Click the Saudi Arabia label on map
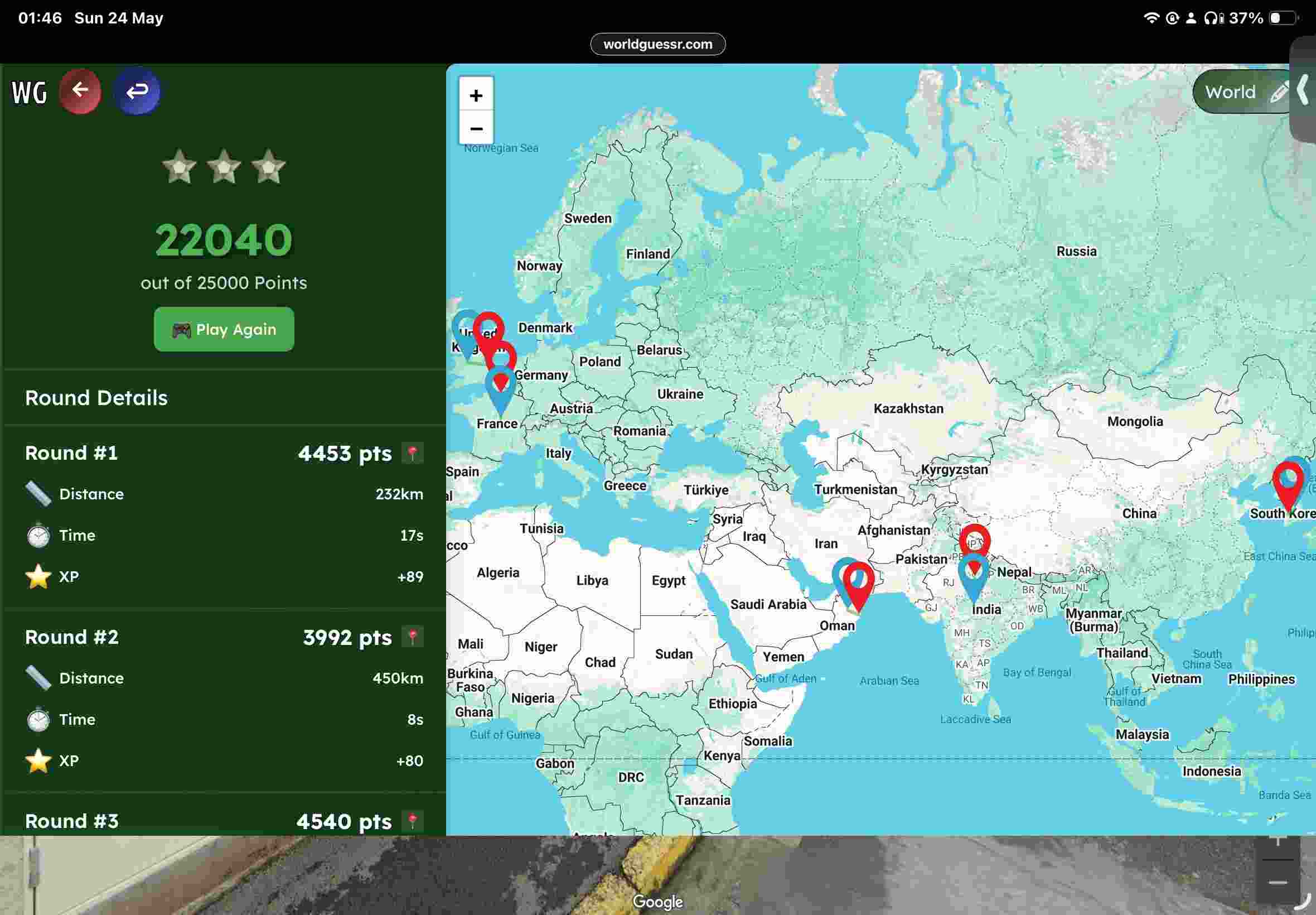 coord(768,604)
